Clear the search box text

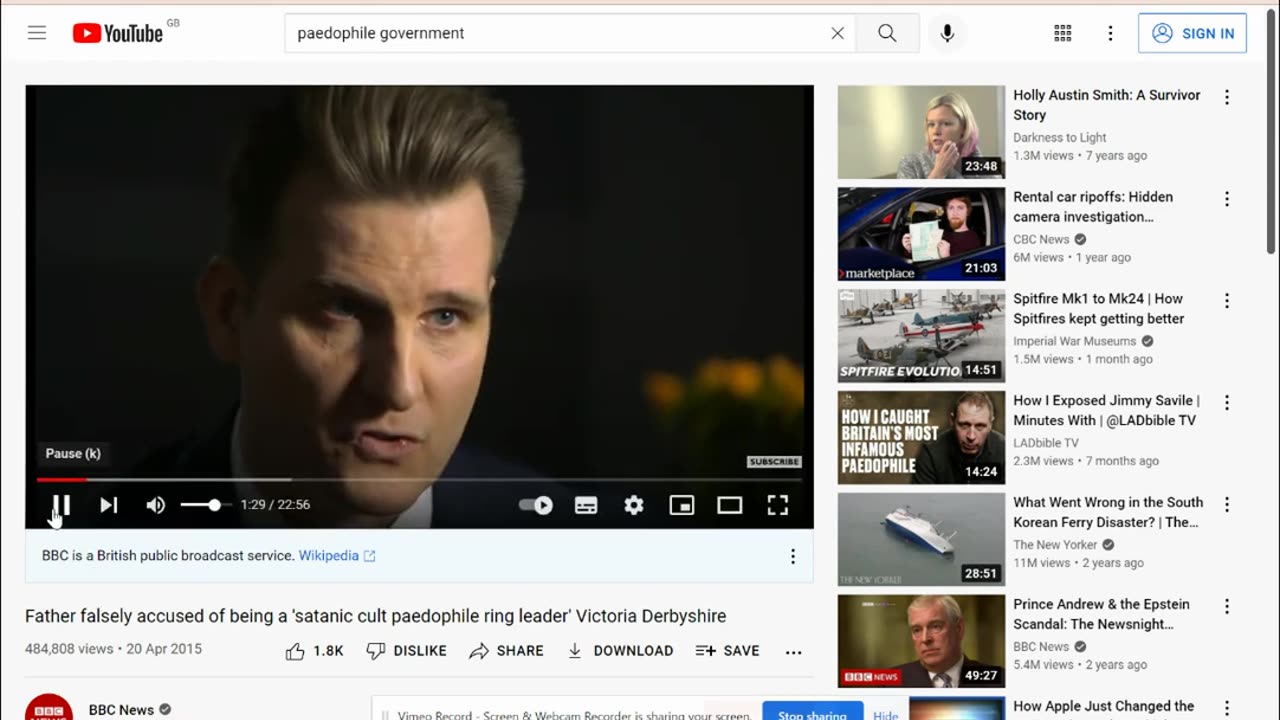pyautogui.click(x=837, y=33)
